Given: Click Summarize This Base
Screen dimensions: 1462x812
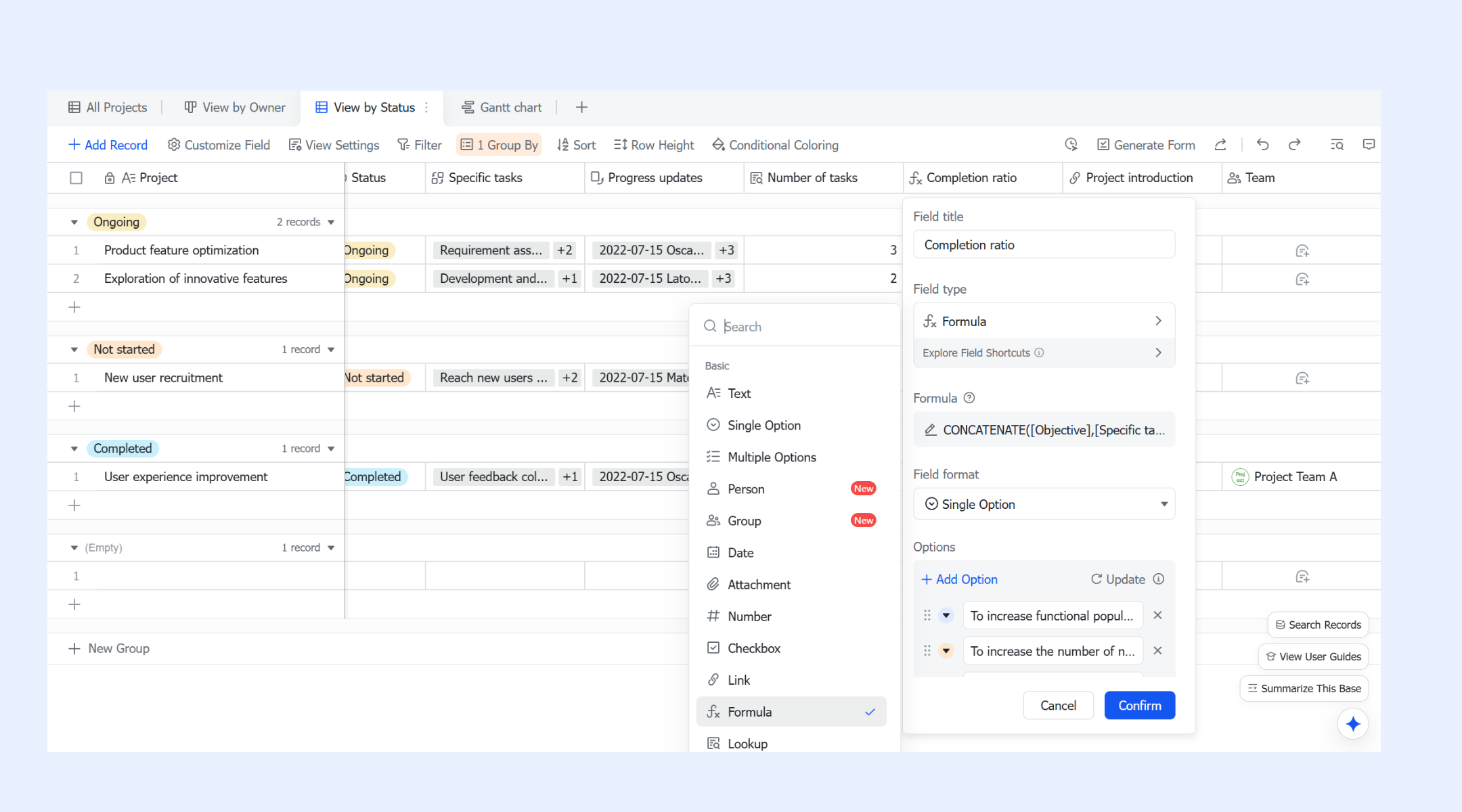Looking at the screenshot, I should (1304, 688).
